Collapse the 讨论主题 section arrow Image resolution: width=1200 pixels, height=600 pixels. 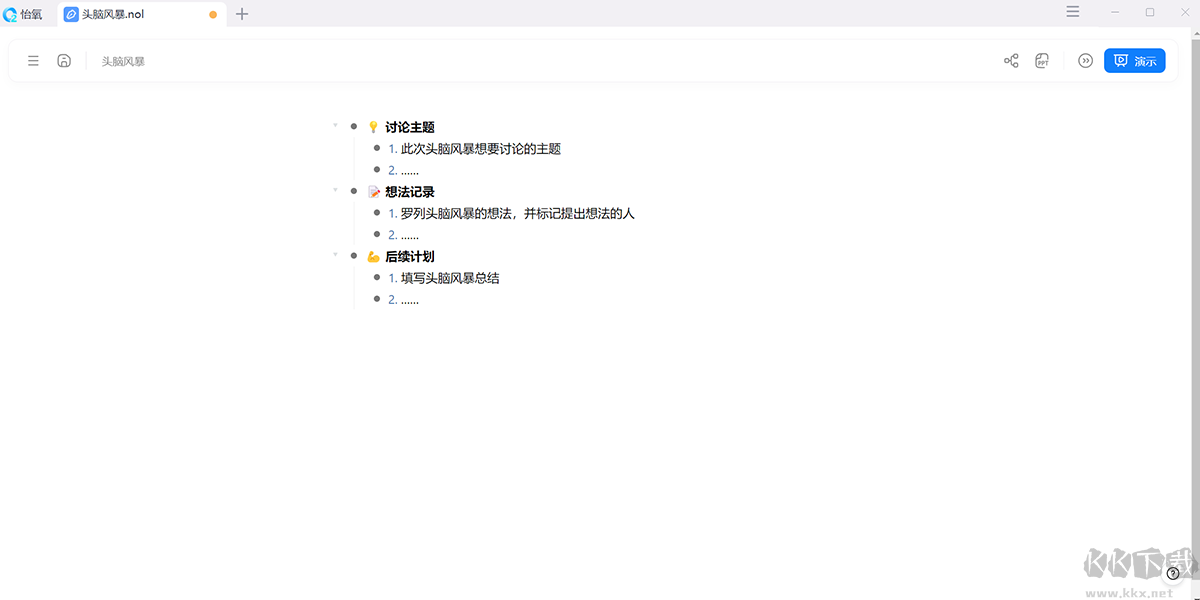click(x=335, y=125)
